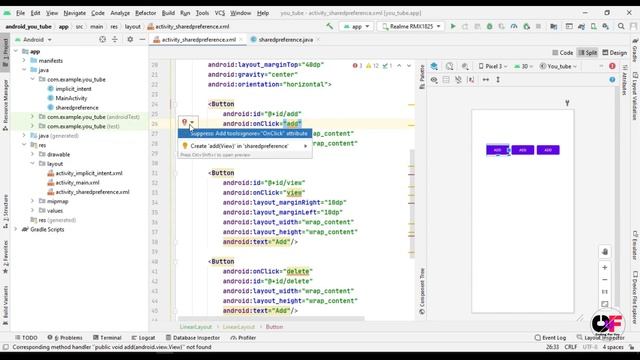Open project panel settings gear
Image resolution: width=640 pixels, height=360 pixels.
[x=130, y=40]
